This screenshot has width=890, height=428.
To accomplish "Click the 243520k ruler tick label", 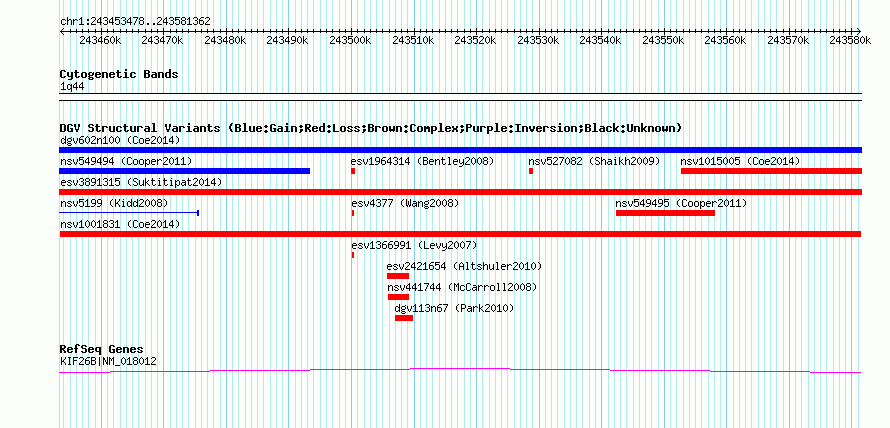I will pyautogui.click(x=476, y=40).
